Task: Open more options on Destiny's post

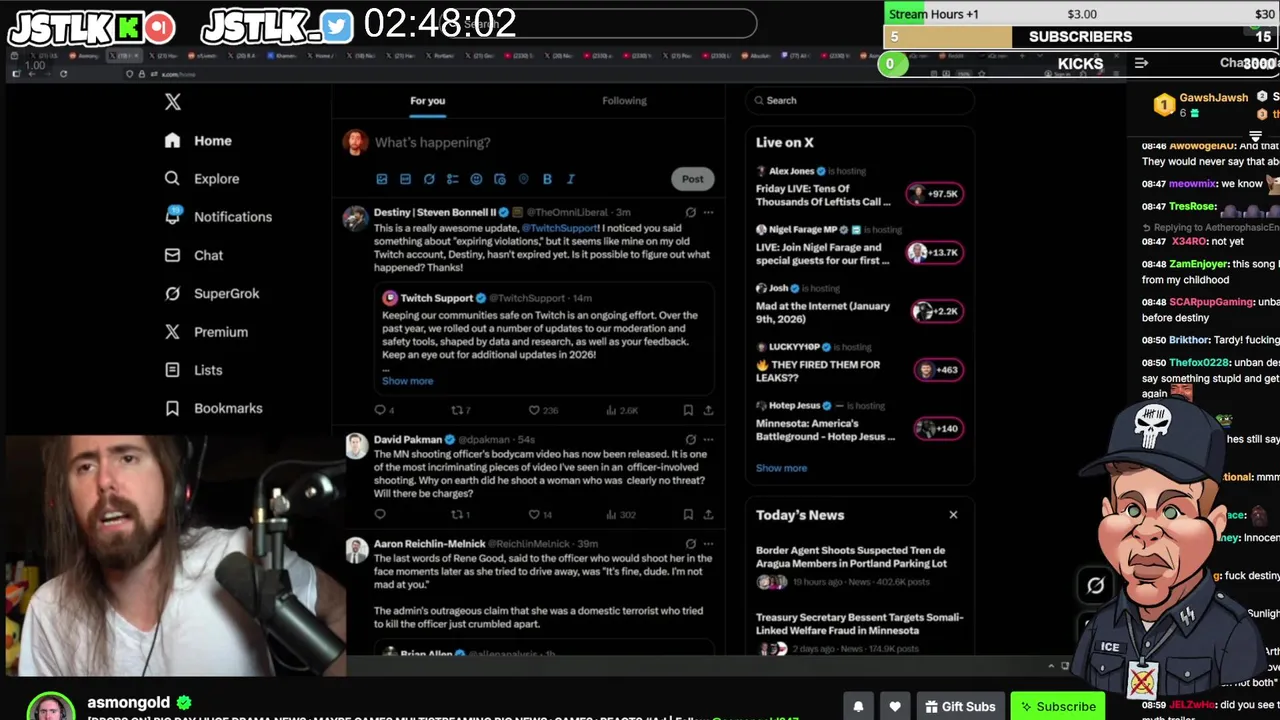Action: (708, 212)
